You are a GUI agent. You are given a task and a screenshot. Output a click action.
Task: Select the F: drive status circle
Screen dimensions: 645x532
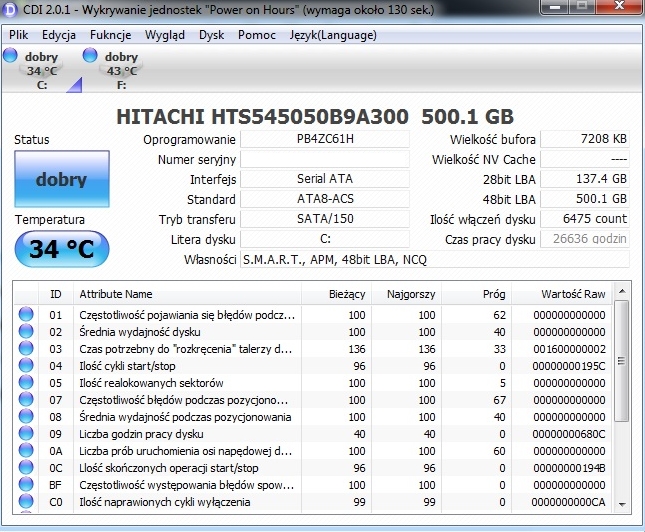pyautogui.click(x=90, y=55)
